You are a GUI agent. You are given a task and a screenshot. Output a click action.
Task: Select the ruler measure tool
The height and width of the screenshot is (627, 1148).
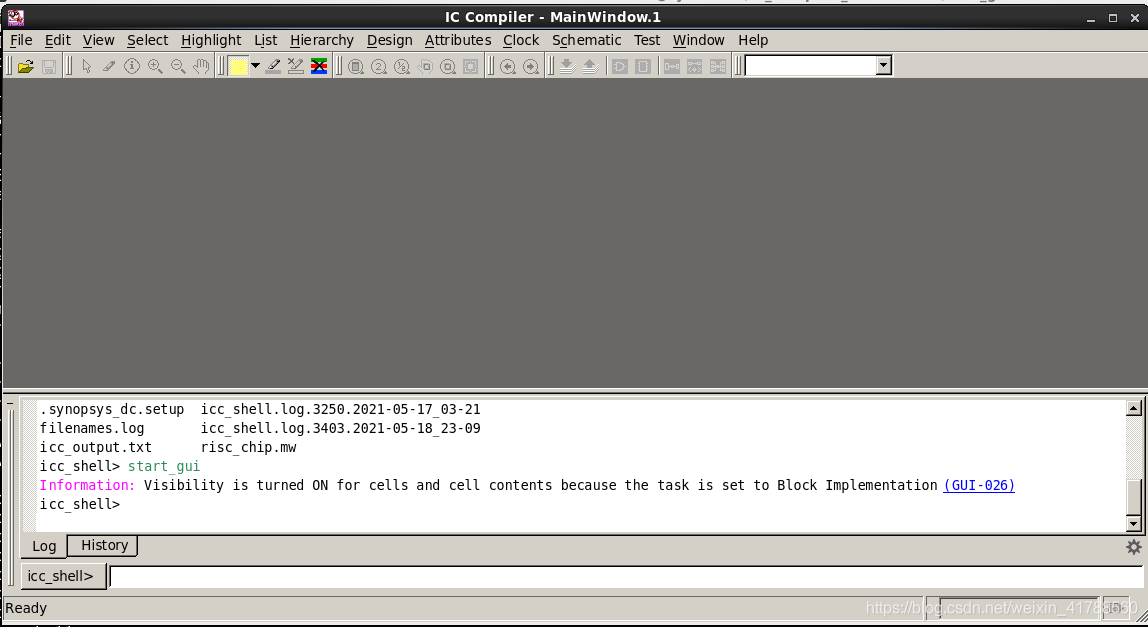coord(109,67)
